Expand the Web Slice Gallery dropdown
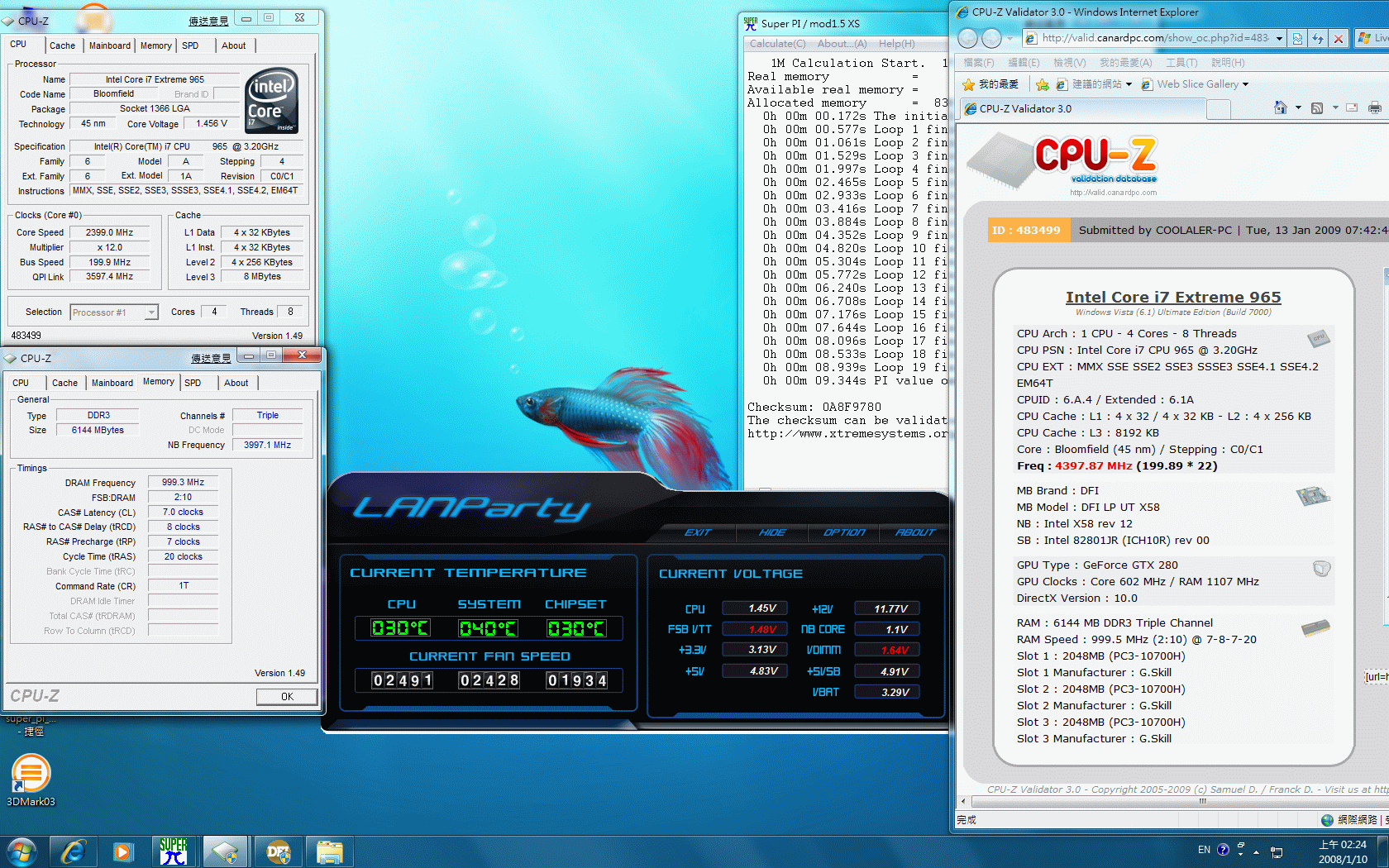The width and height of the screenshot is (1389, 868). pos(1245,84)
